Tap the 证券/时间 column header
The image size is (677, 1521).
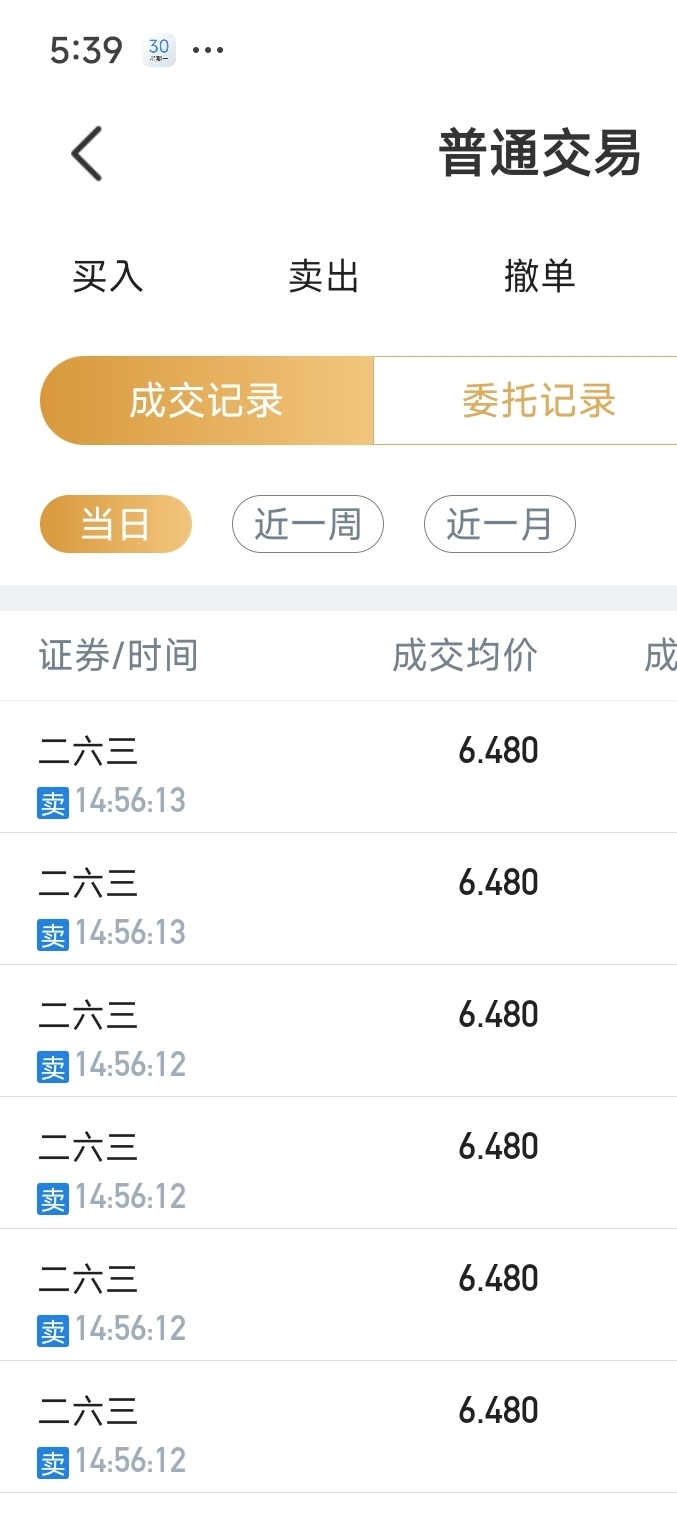119,656
